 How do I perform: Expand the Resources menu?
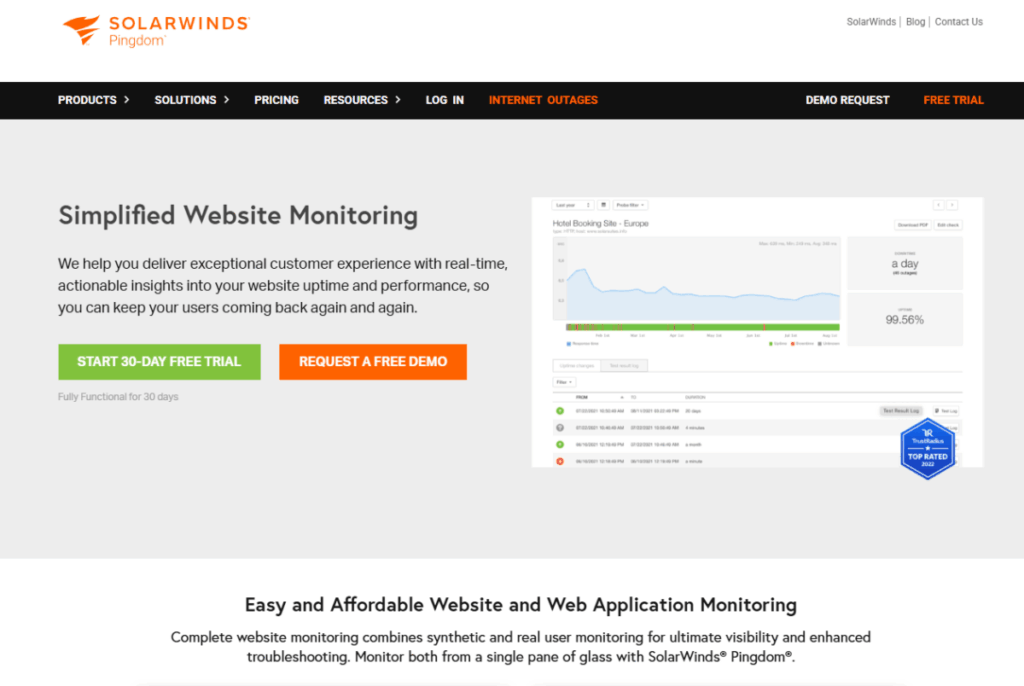coord(362,100)
